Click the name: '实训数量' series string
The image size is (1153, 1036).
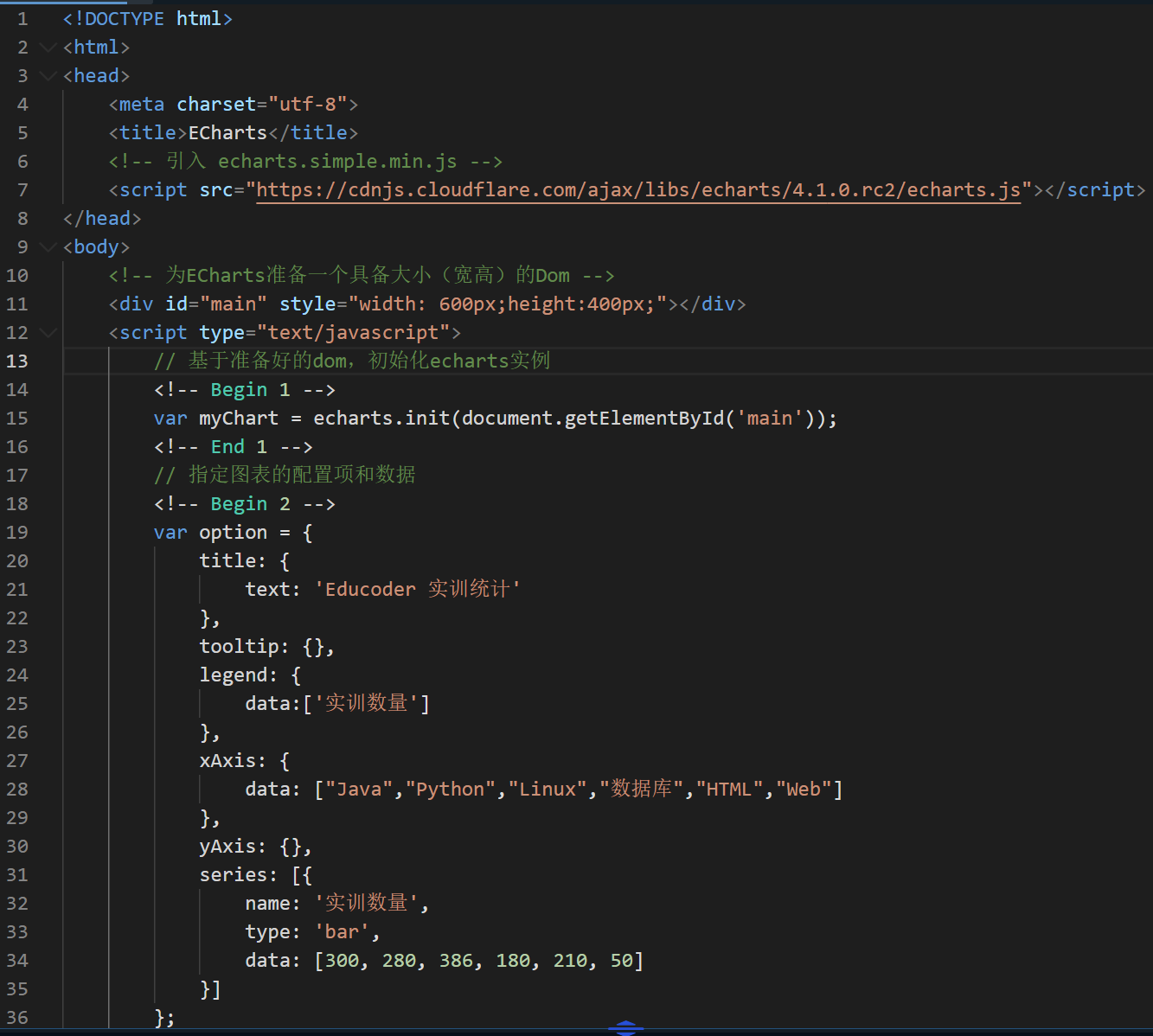(x=367, y=904)
